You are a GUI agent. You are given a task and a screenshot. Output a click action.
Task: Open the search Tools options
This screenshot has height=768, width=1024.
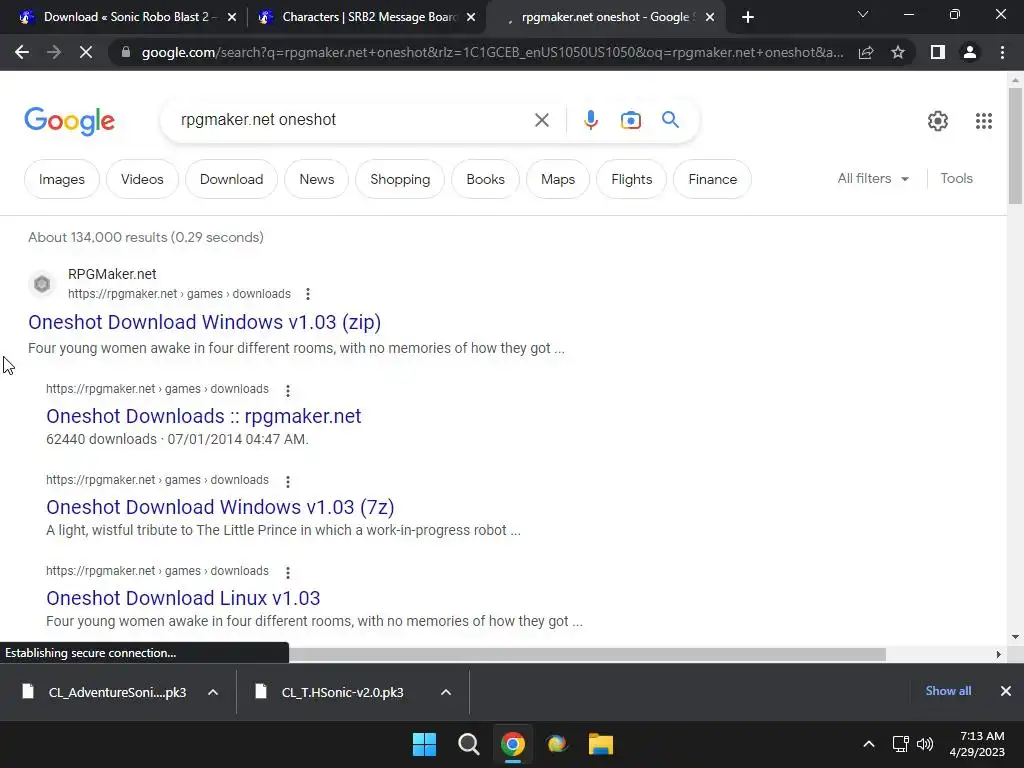956,178
